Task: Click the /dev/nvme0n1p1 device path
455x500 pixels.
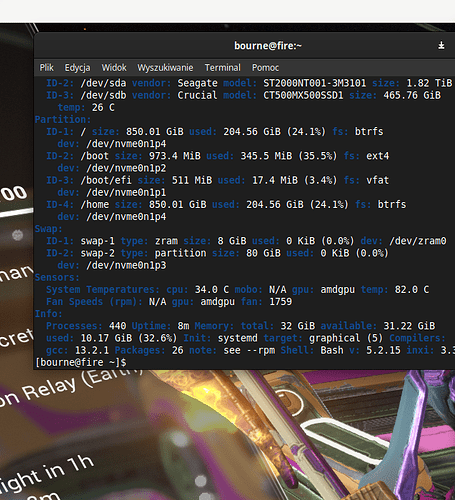Action: pos(126,192)
